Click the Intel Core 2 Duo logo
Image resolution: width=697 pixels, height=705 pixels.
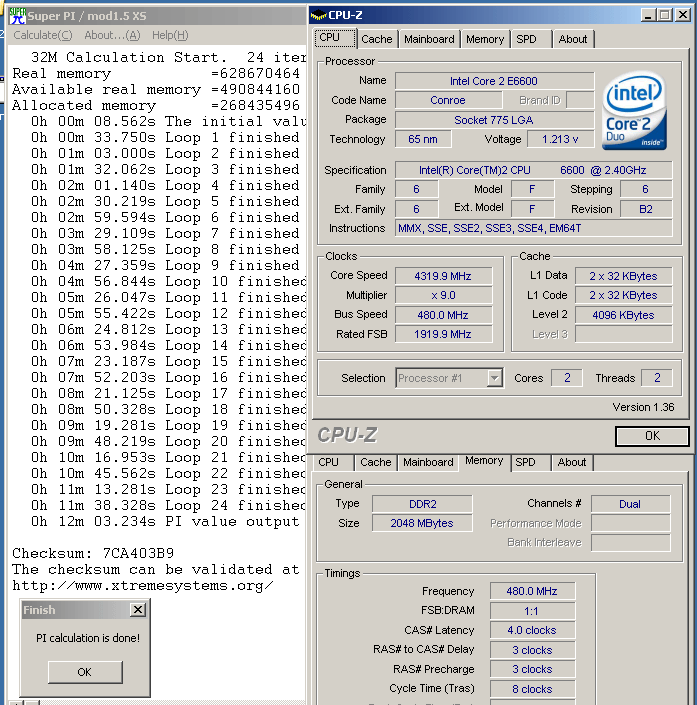[x=634, y=111]
